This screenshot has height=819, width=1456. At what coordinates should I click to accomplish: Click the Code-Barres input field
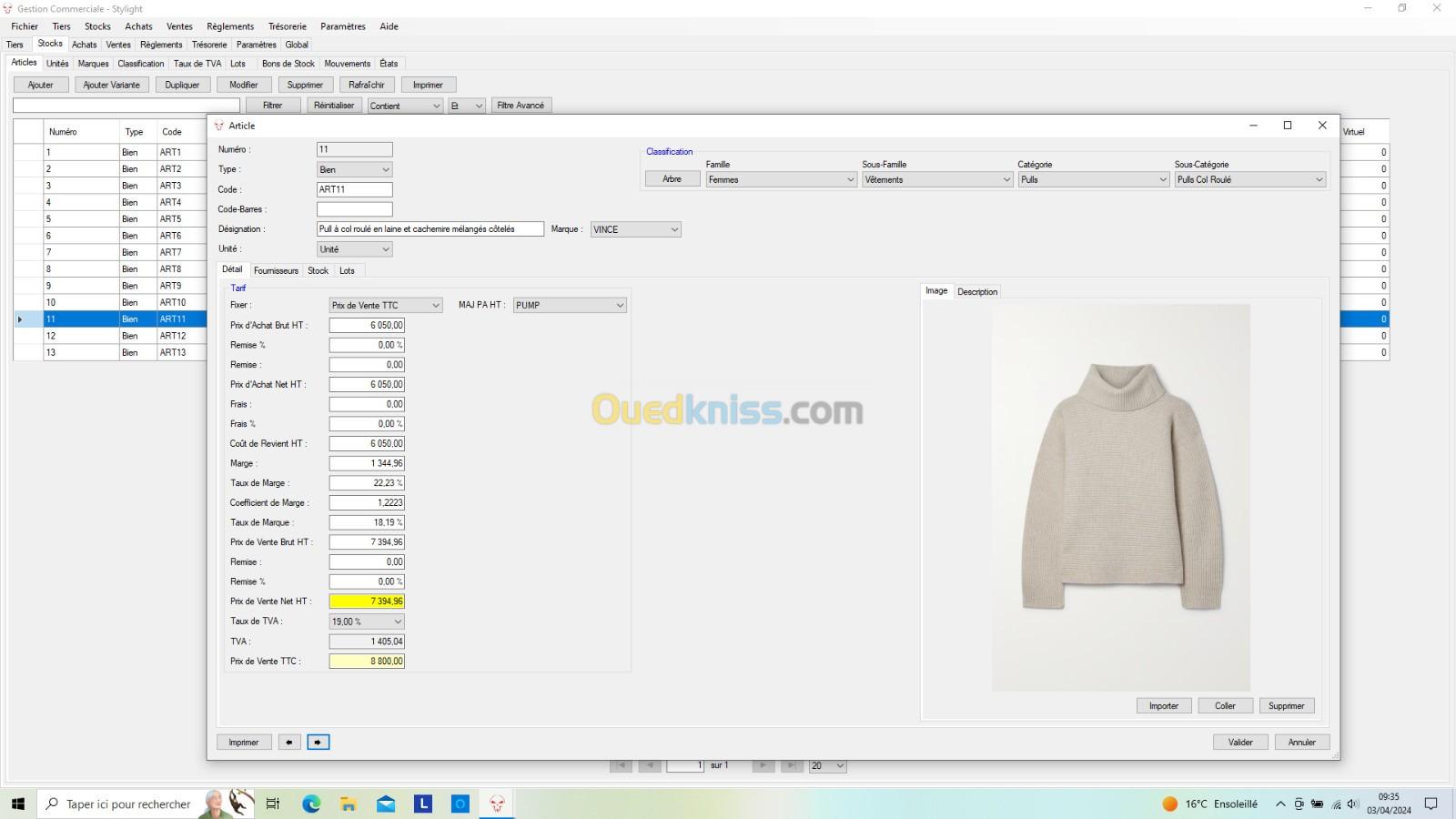click(x=354, y=209)
